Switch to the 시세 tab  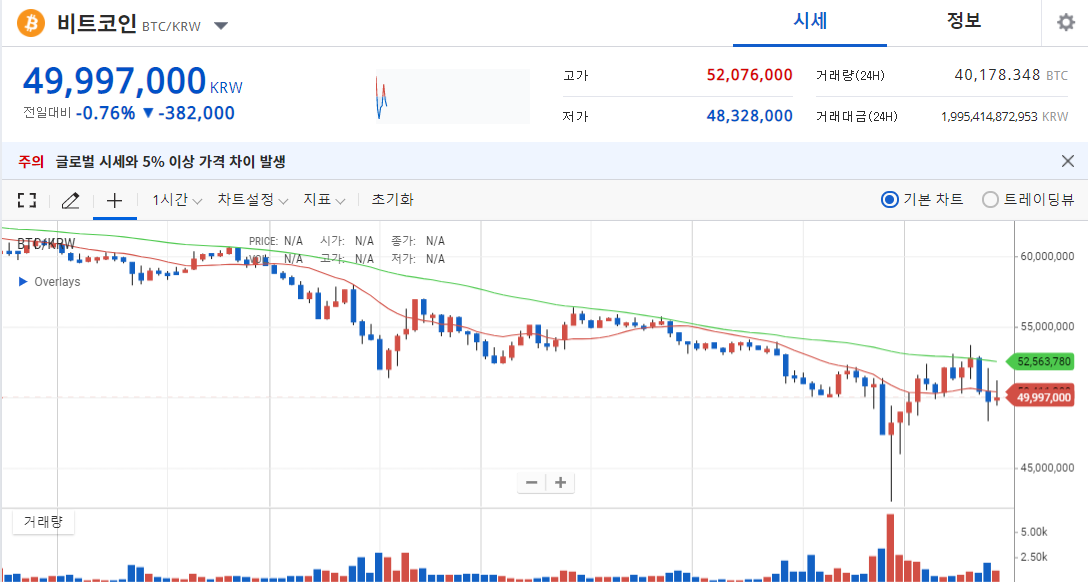pos(810,21)
